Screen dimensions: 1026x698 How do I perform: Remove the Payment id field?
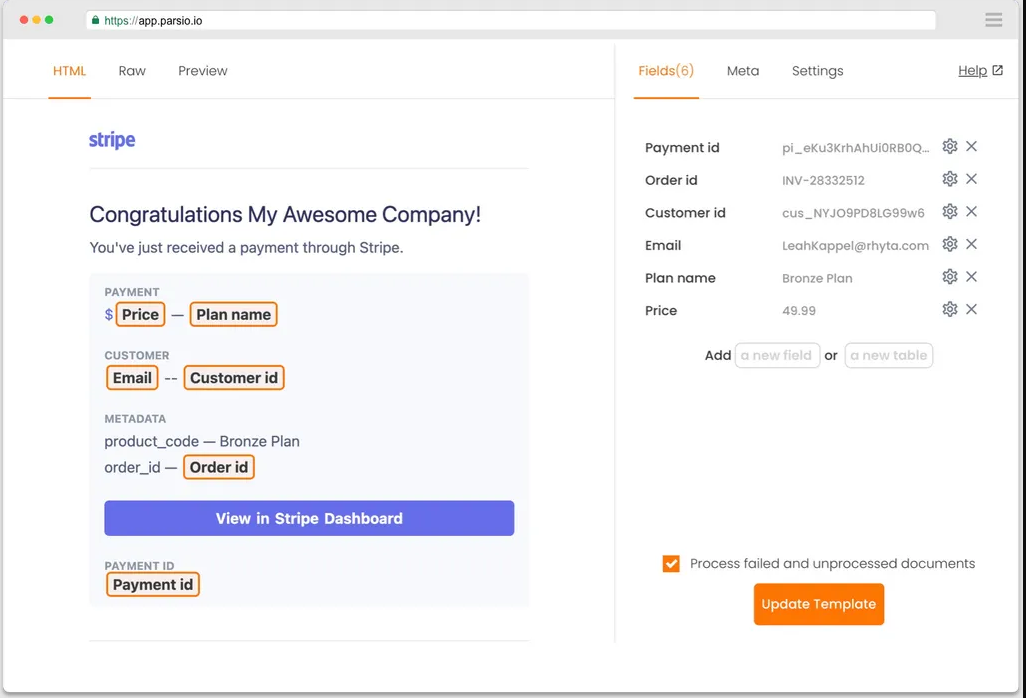(971, 147)
